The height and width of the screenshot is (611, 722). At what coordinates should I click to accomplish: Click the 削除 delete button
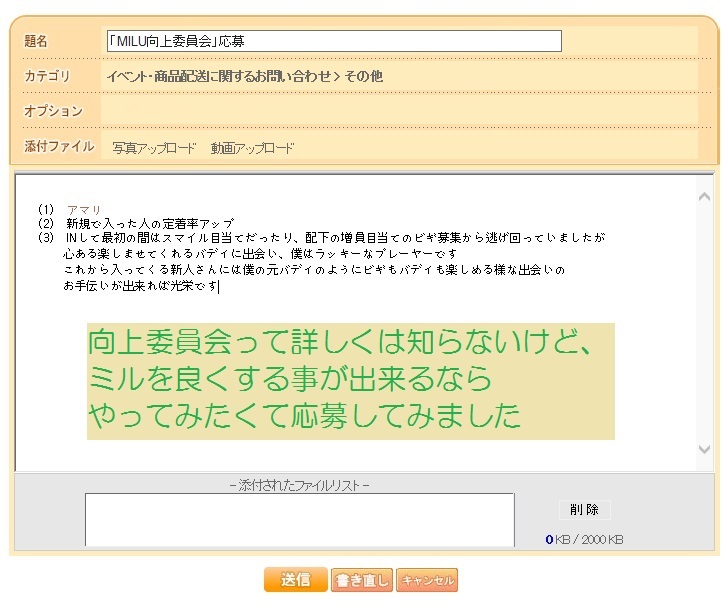(x=584, y=509)
